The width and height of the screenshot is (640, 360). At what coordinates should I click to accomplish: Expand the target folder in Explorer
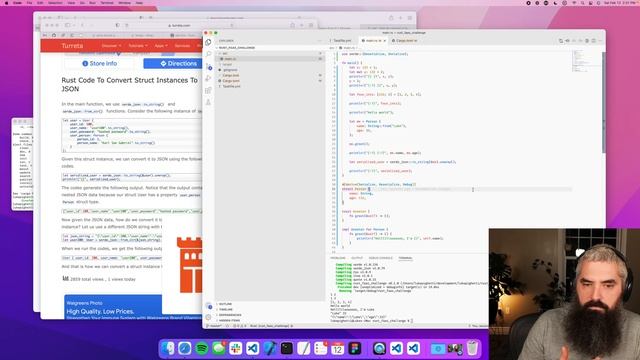click(x=270, y=64)
